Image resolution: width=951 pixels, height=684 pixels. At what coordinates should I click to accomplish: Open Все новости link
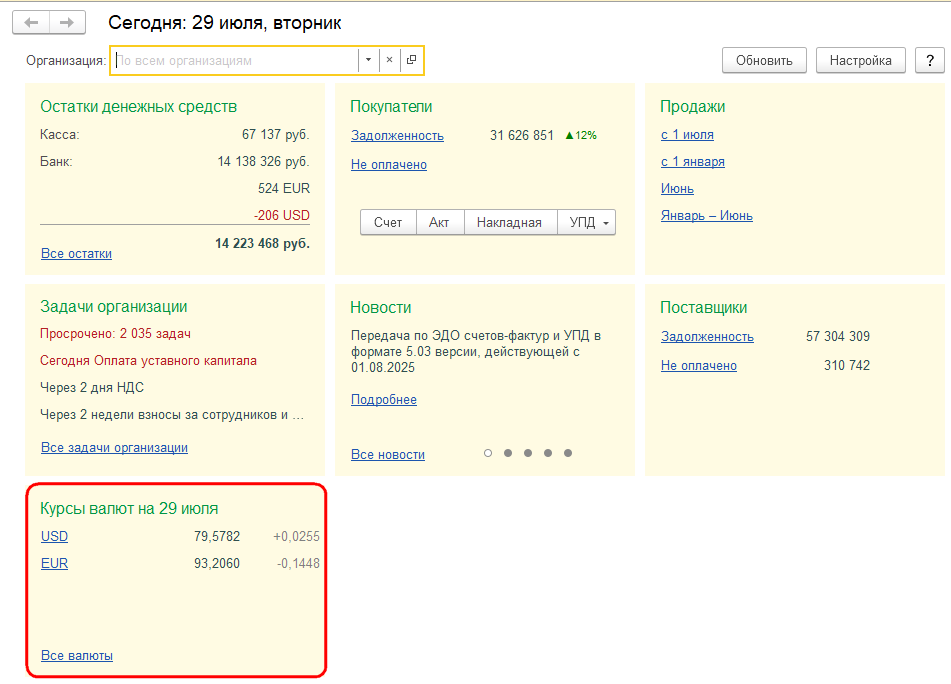(x=388, y=455)
